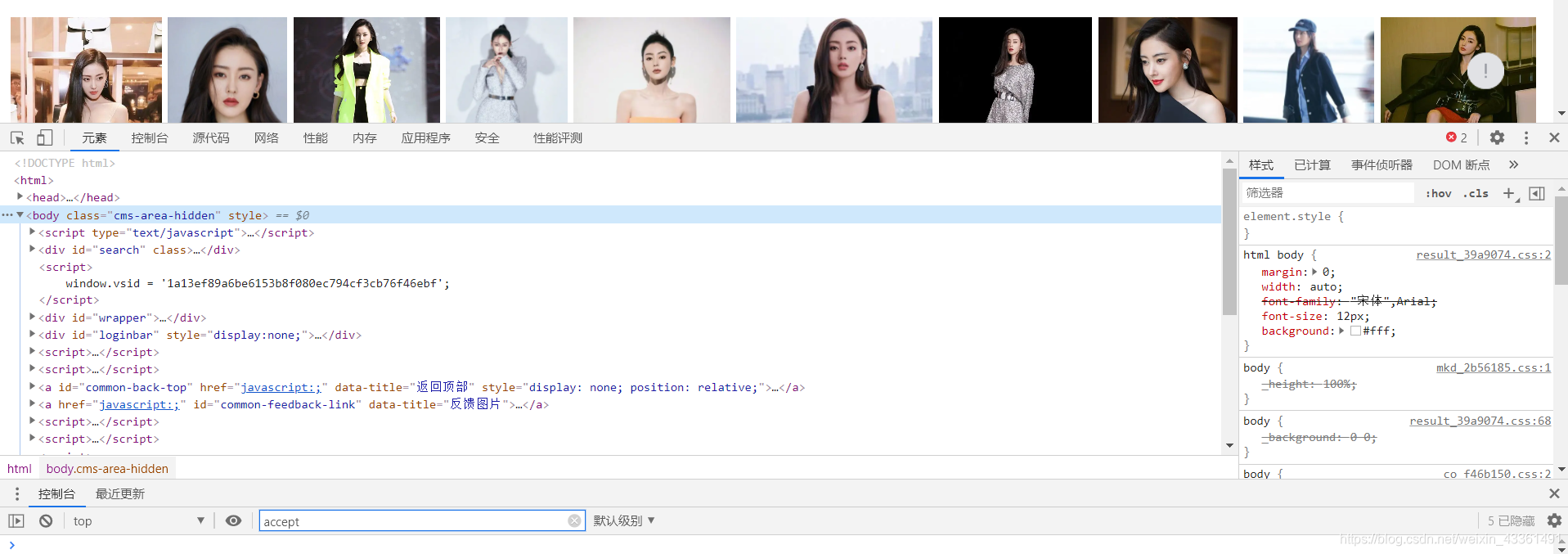Expand the common-feedback-link anchor node
1568x554 pixels.
click(32, 403)
